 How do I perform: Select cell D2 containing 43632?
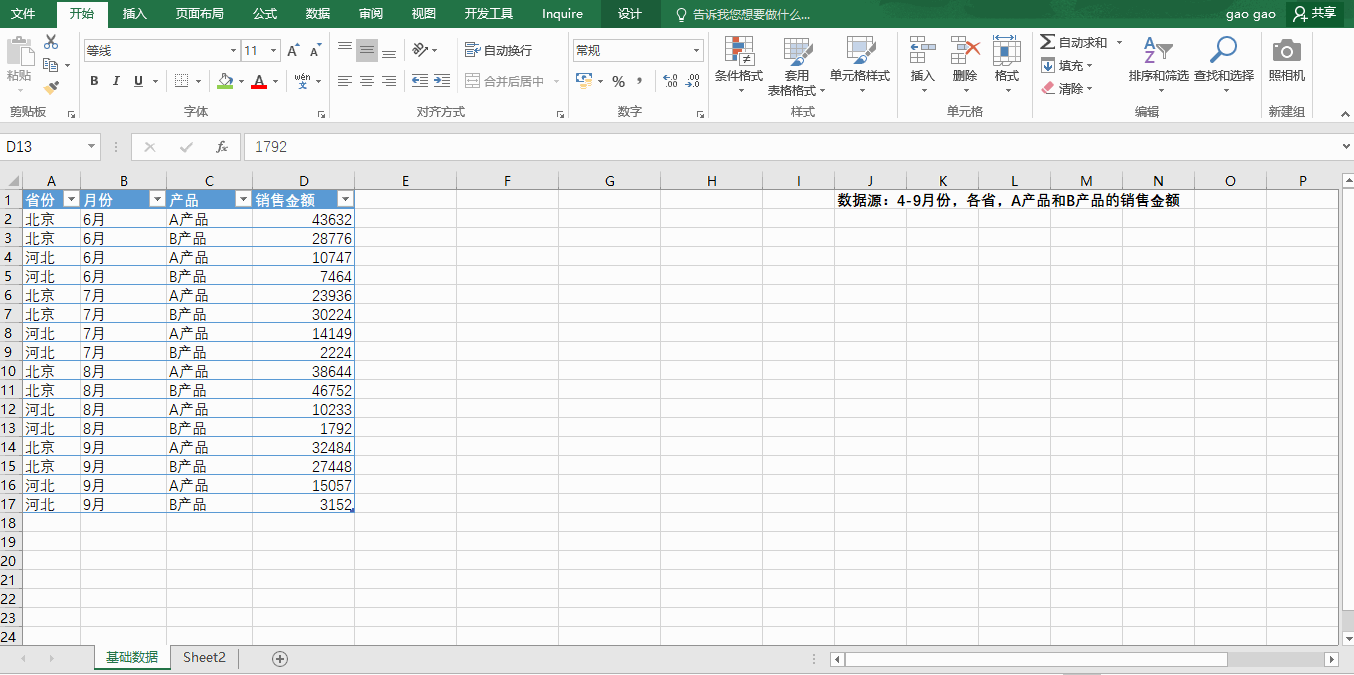303,219
